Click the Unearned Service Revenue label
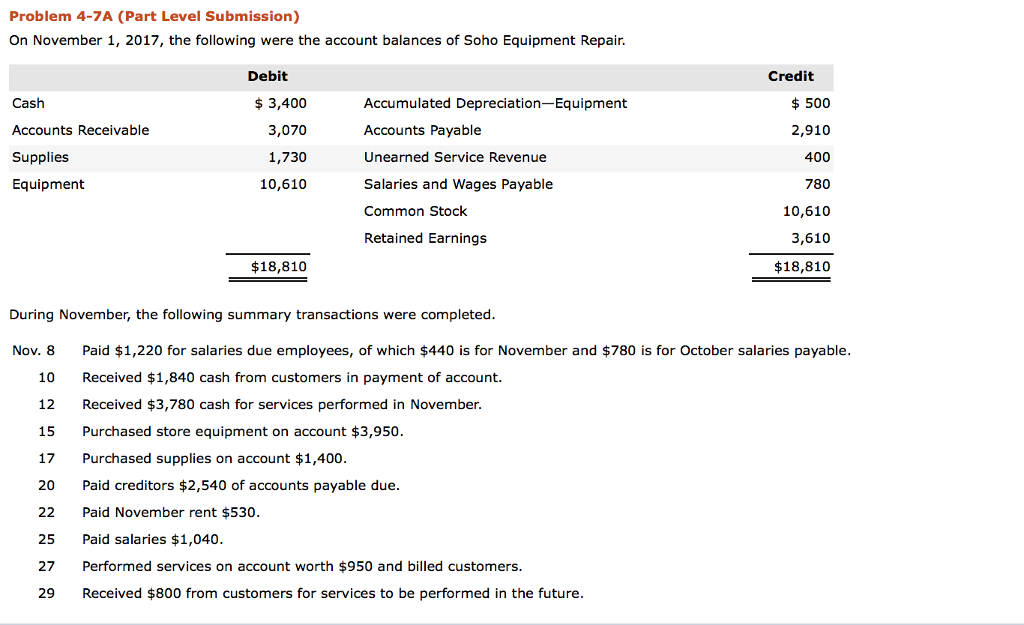The image size is (1024, 625). pos(455,157)
